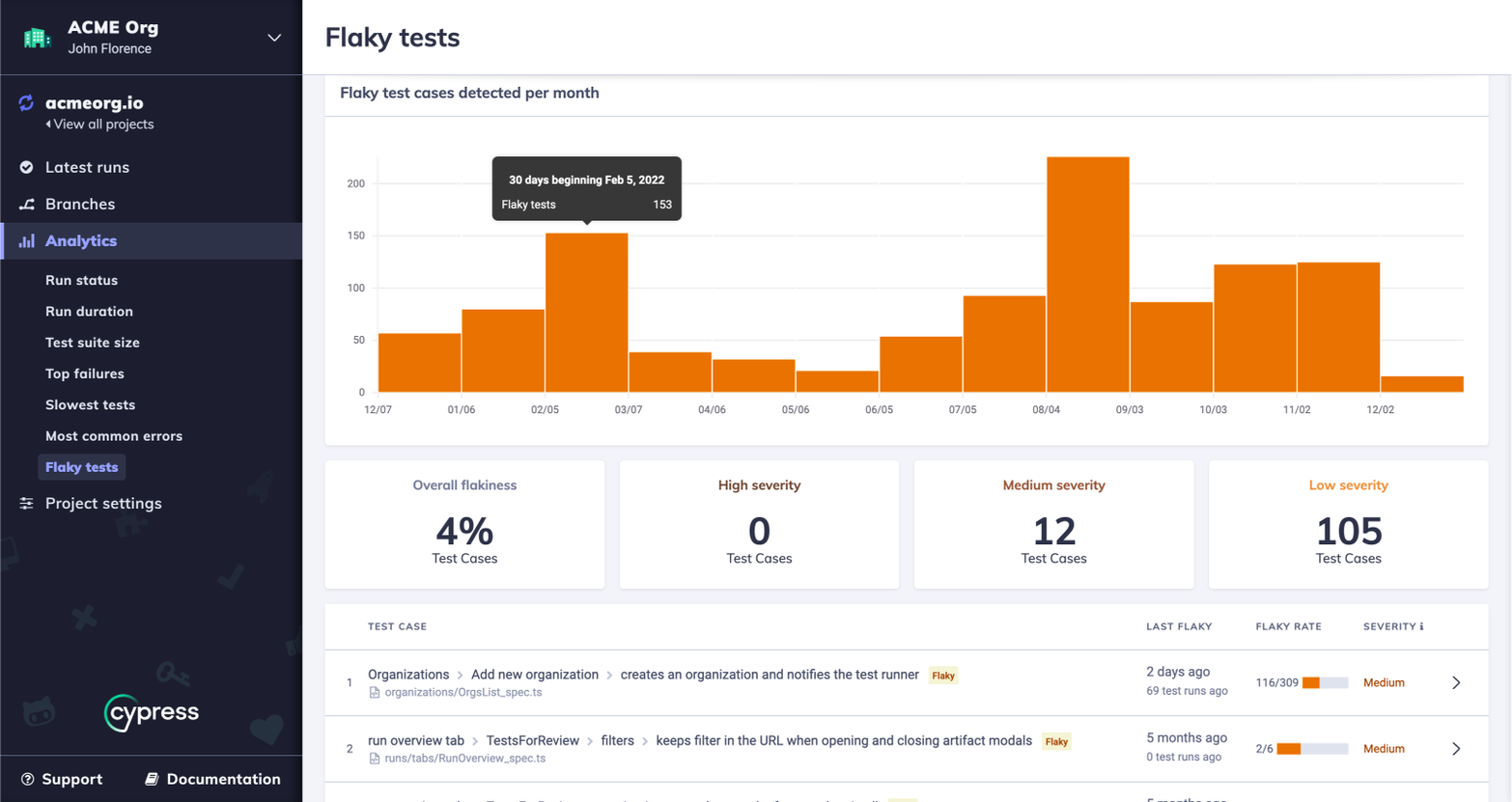Expand the ACME Org organization dropdown
This screenshot has width=1512, height=802.
[274, 38]
